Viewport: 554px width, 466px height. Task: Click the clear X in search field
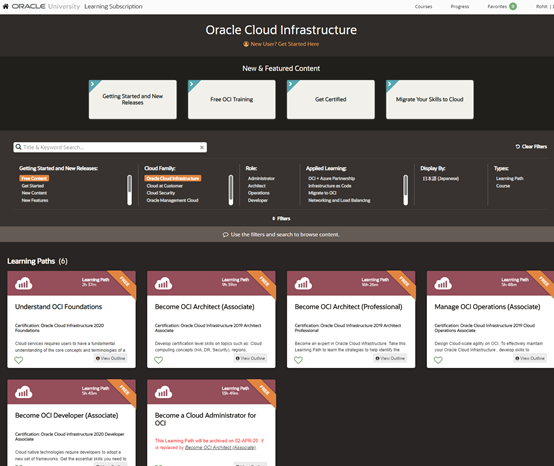(x=202, y=147)
